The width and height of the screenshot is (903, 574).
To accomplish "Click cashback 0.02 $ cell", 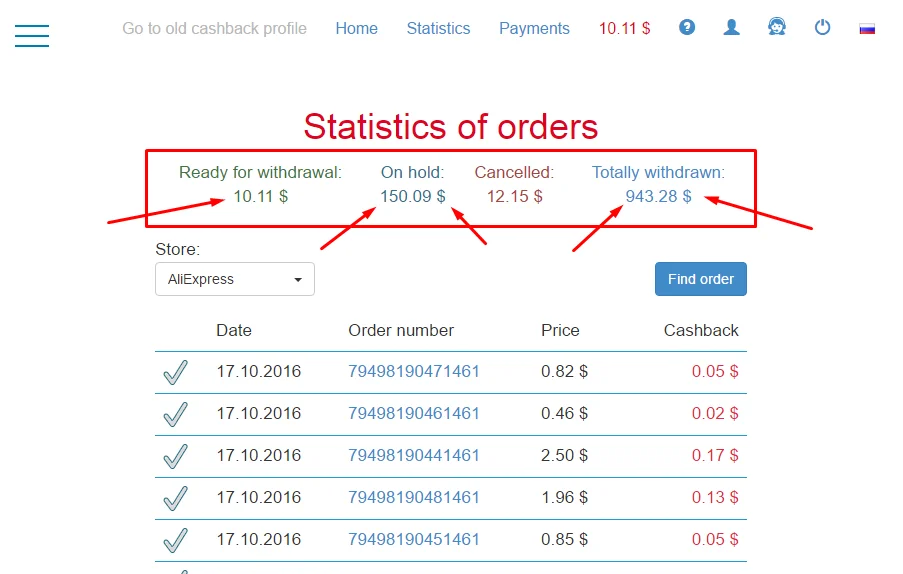I will coord(715,413).
